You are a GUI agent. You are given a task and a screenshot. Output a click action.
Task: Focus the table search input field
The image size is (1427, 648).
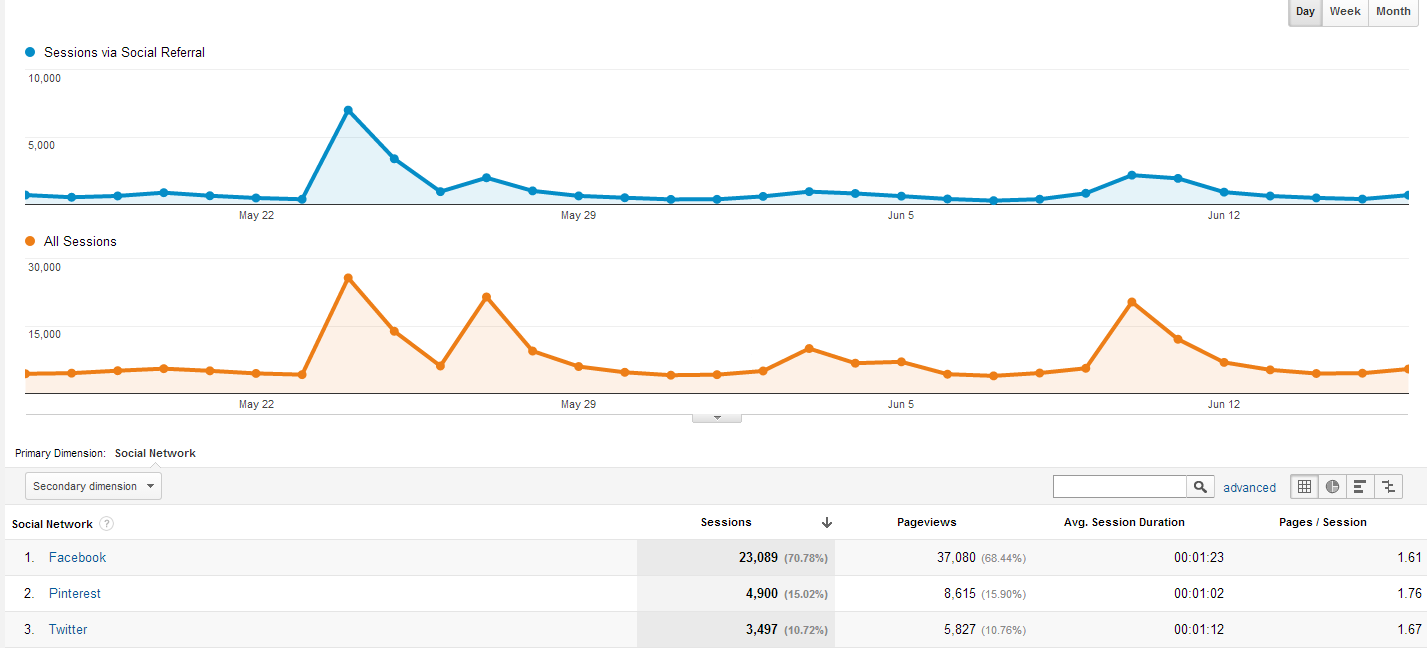click(1119, 487)
